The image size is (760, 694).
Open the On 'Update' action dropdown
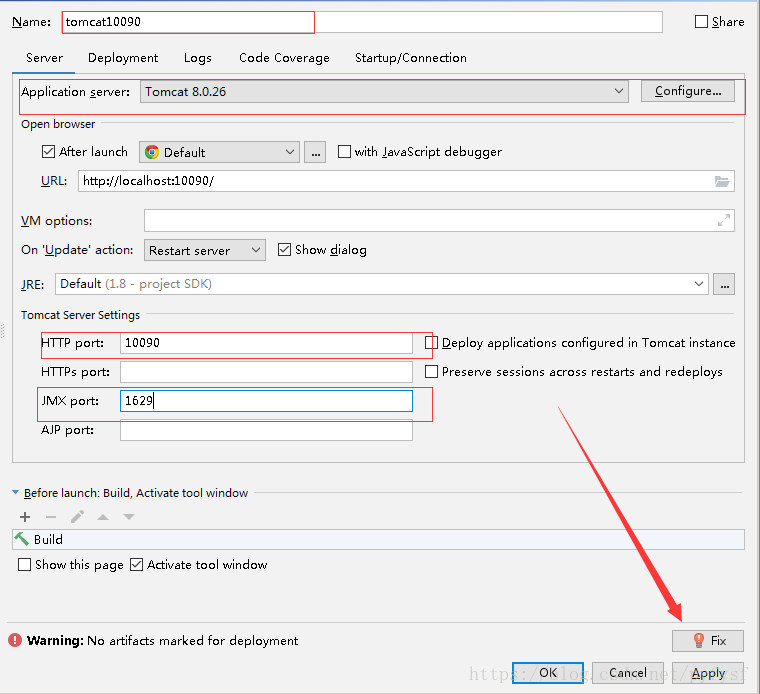click(205, 250)
